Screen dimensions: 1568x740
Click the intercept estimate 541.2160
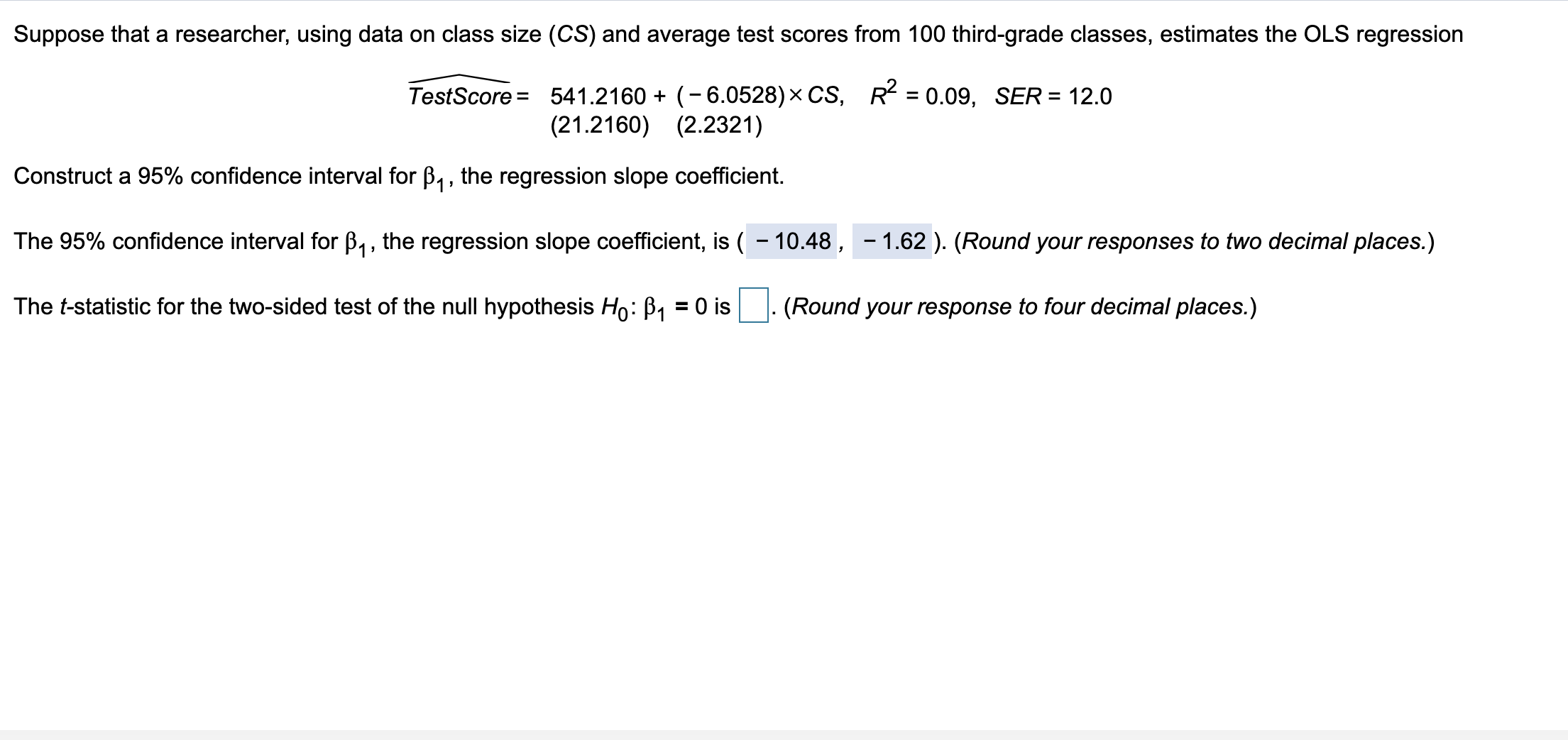point(598,96)
